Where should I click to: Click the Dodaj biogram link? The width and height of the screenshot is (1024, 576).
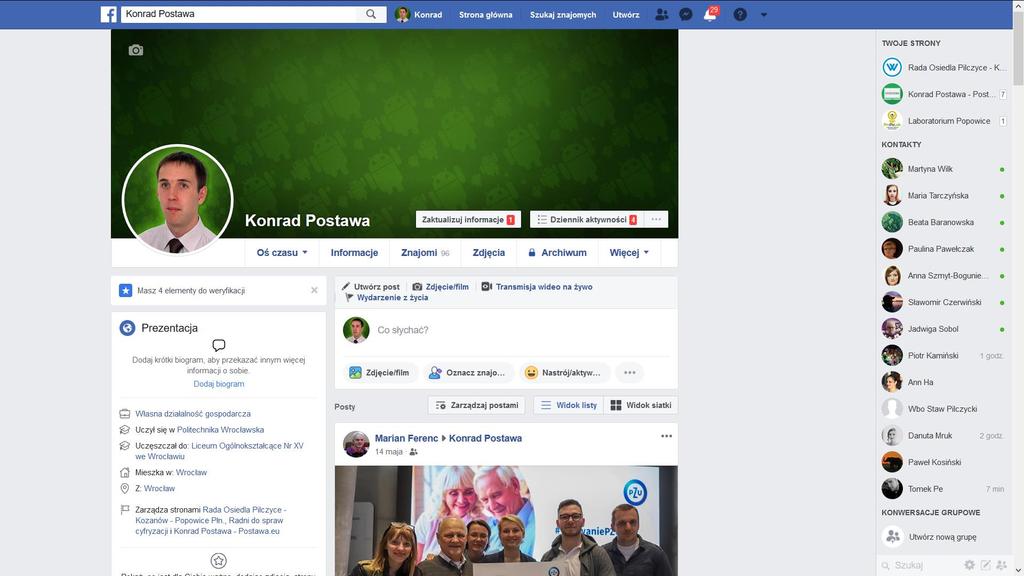click(x=219, y=384)
